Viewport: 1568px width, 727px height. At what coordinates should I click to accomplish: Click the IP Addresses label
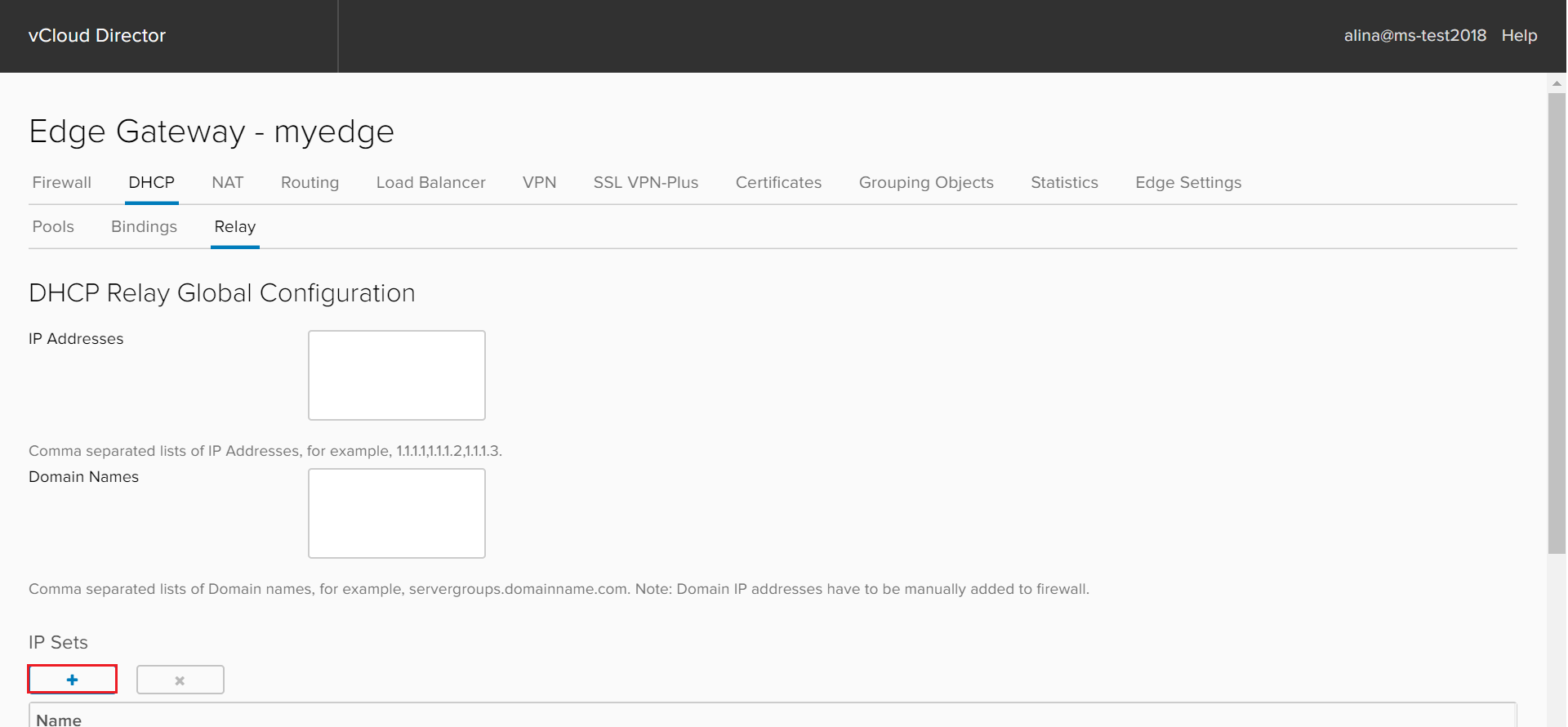tap(76, 338)
